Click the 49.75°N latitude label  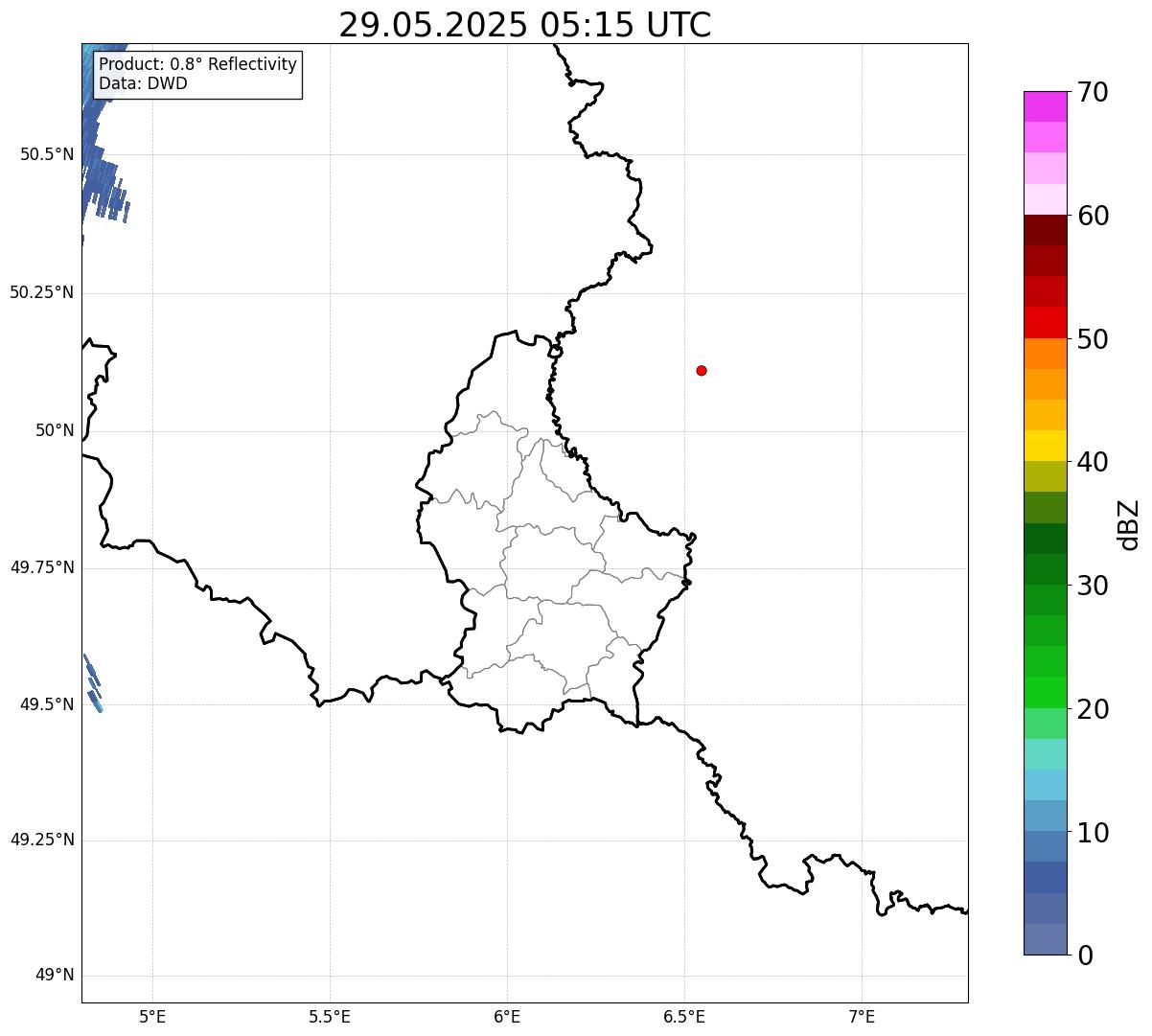tap(42, 567)
